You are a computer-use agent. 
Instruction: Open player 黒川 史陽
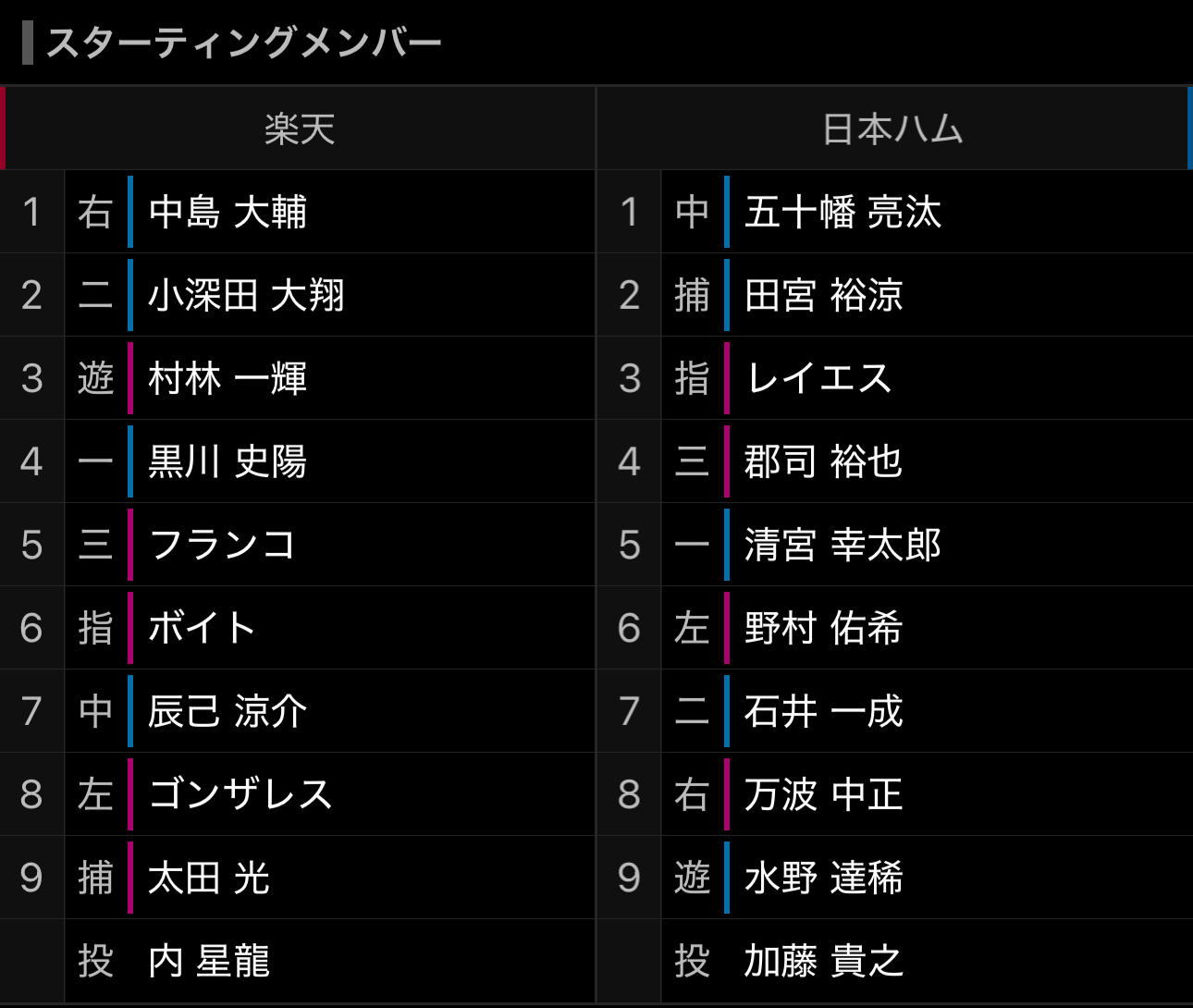(x=228, y=461)
